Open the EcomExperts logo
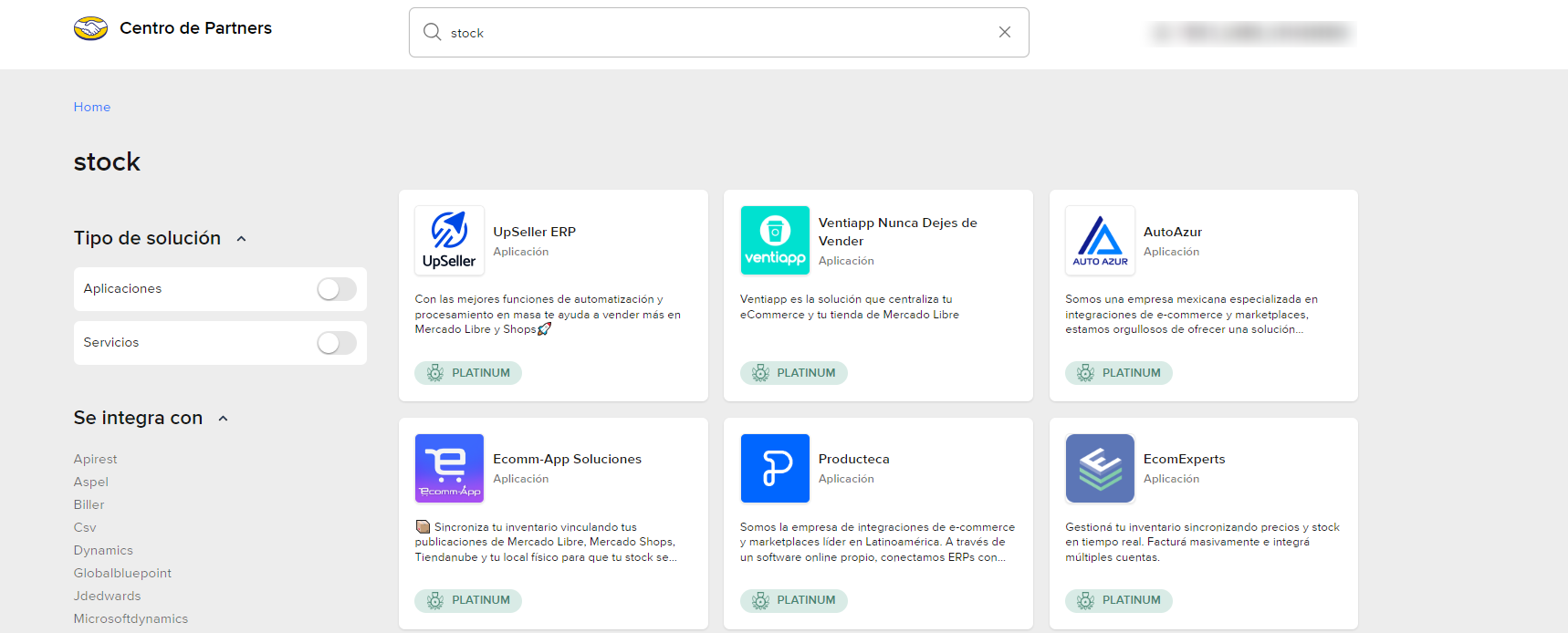Screen dimensions: 1568x633 click(1100, 468)
